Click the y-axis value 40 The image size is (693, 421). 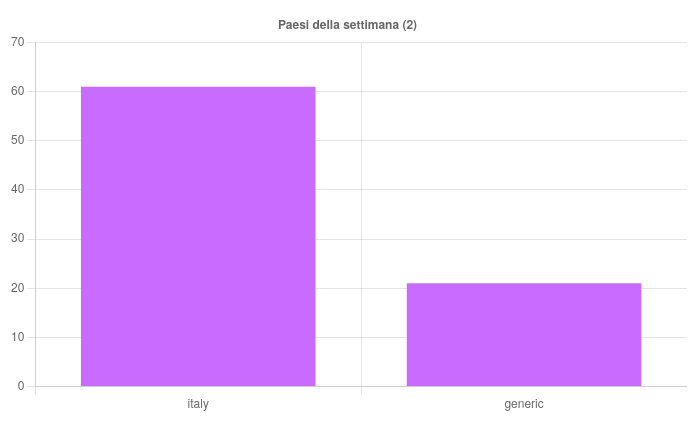[x=17, y=189]
